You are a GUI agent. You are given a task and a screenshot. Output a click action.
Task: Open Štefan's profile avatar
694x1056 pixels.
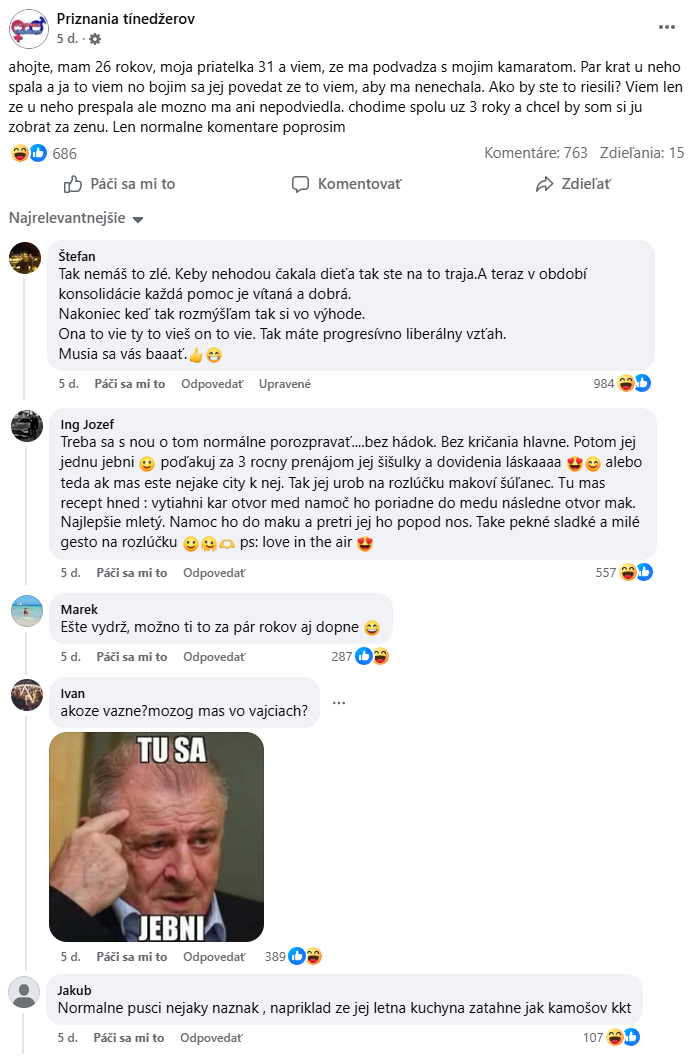coord(26,257)
